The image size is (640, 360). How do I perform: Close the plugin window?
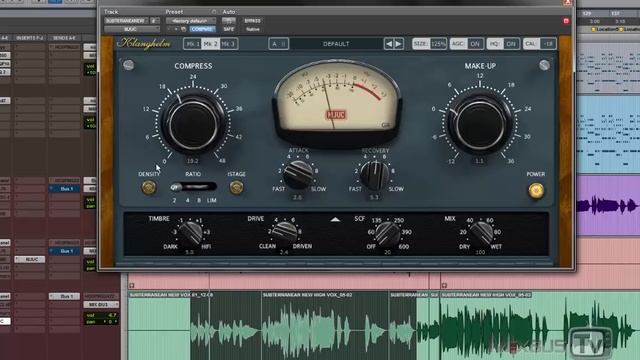point(567,3)
